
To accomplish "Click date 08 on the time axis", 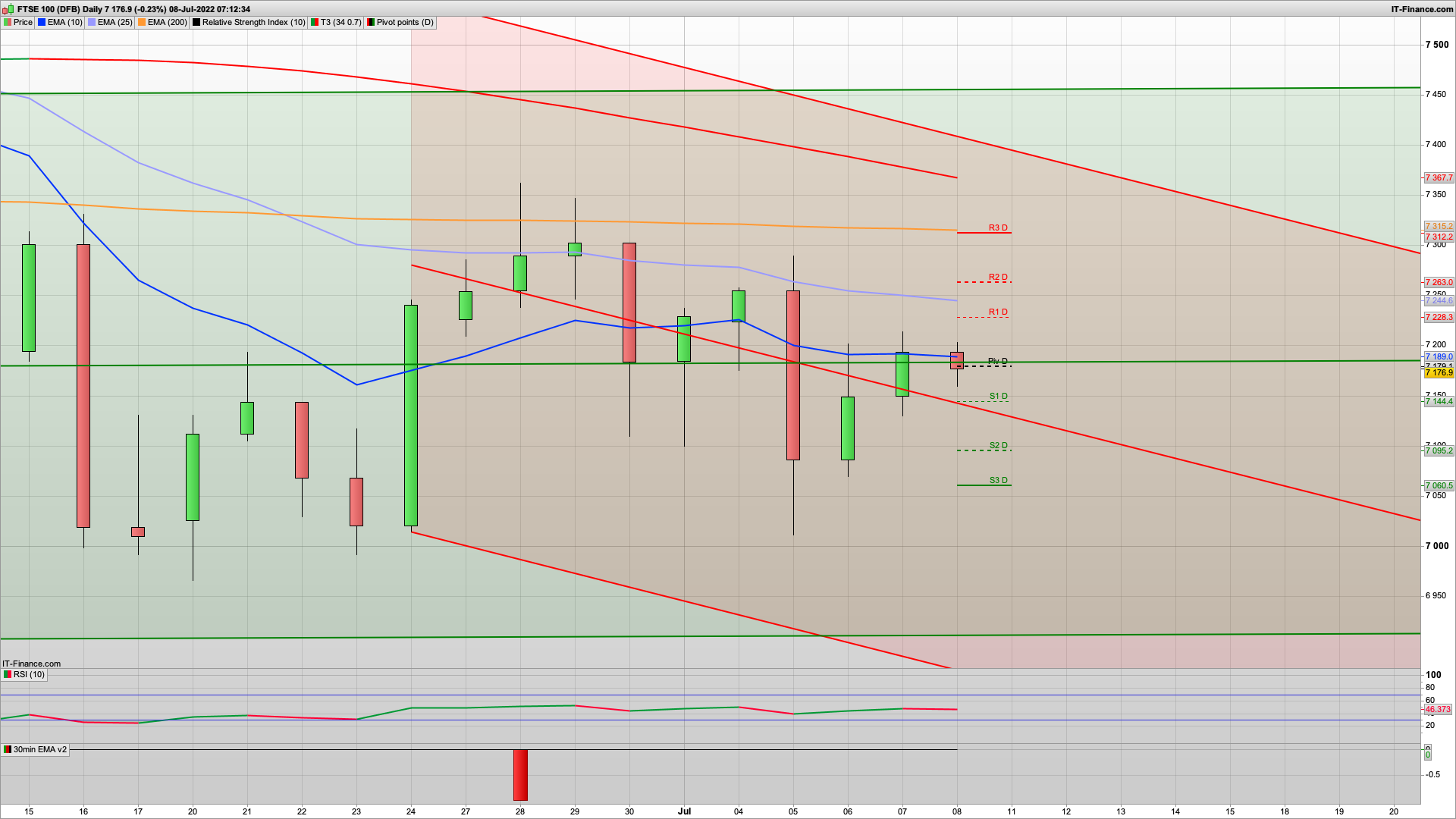I will click(x=957, y=811).
